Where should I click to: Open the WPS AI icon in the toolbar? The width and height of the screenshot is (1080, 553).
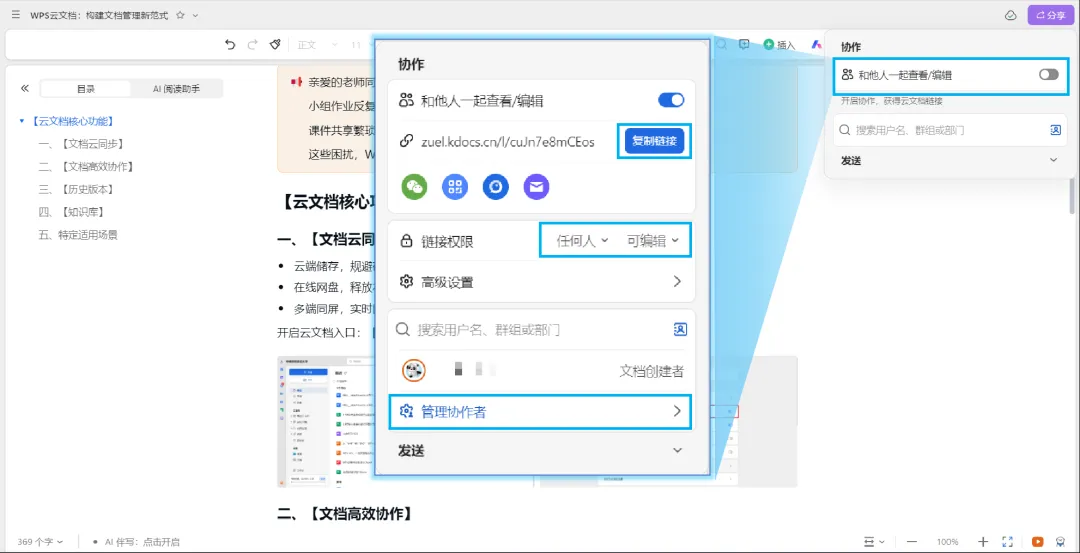(x=817, y=45)
